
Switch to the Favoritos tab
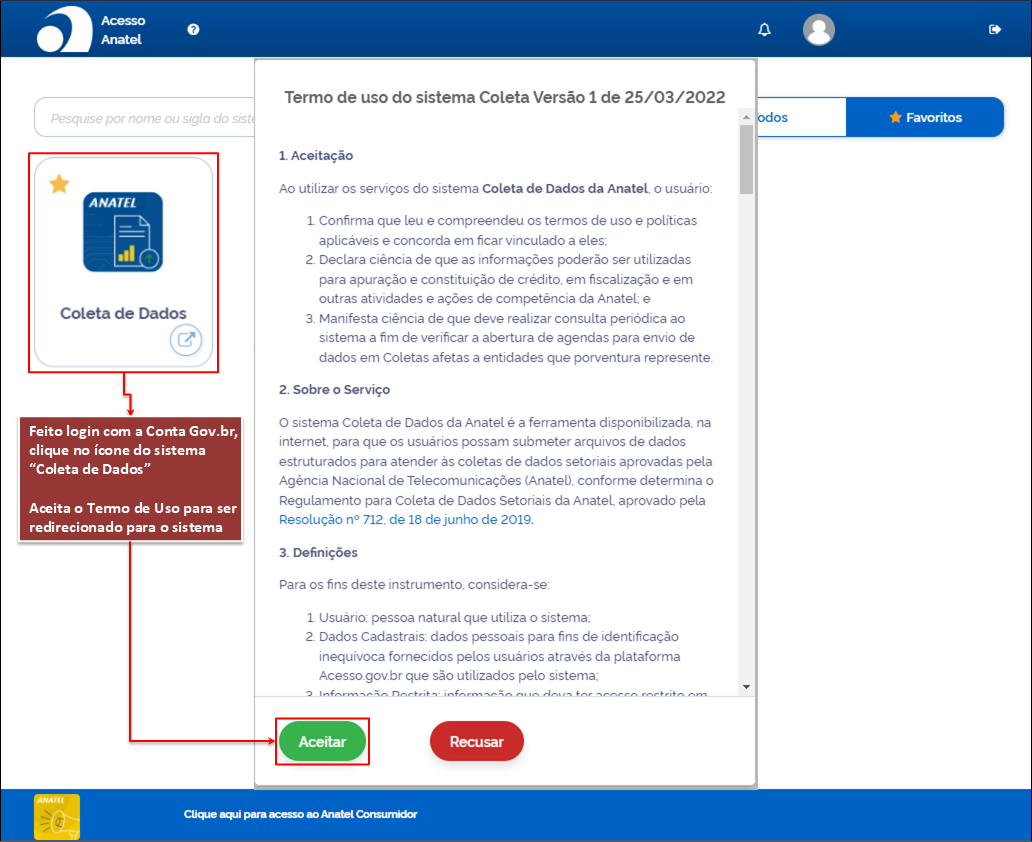(925, 118)
